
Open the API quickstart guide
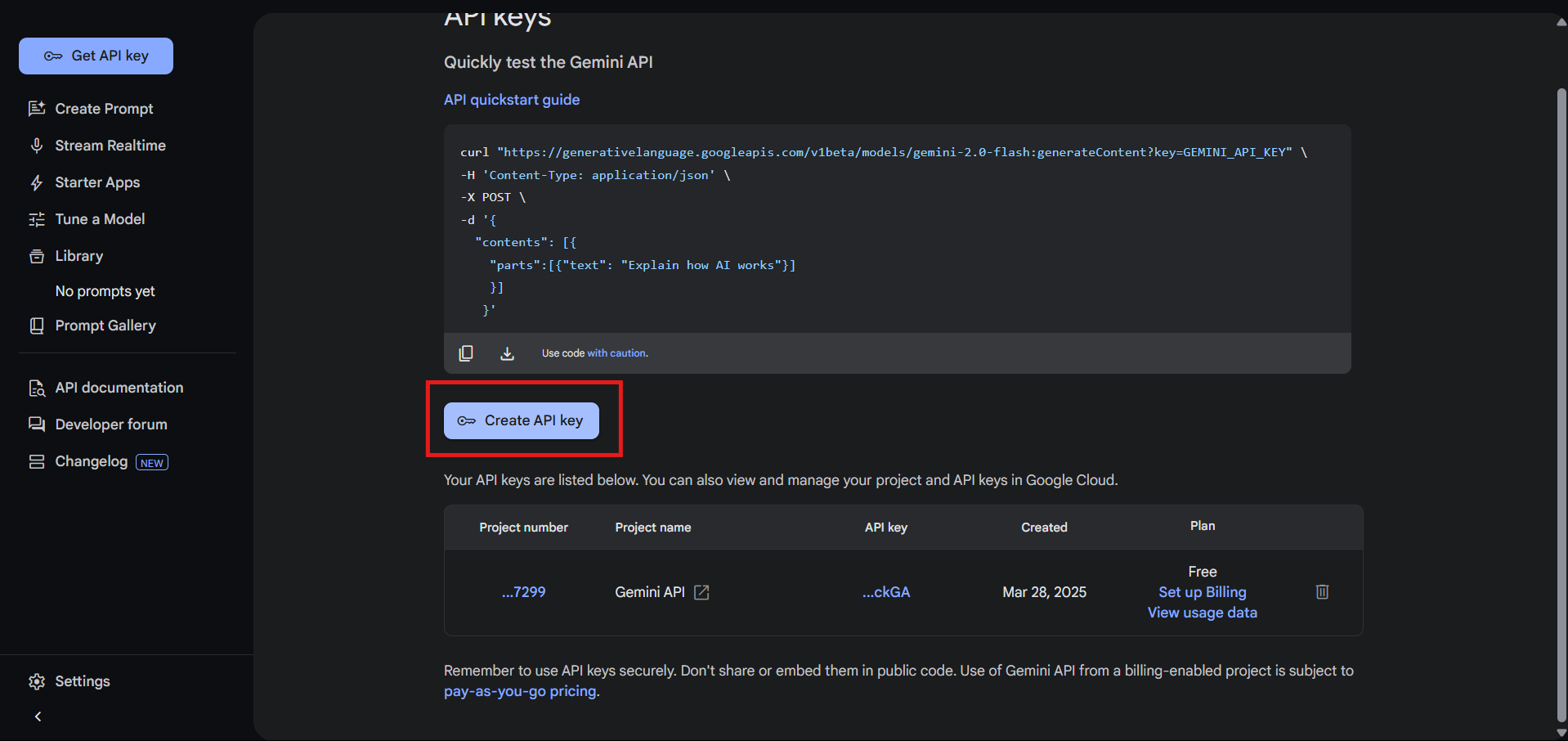(x=511, y=99)
